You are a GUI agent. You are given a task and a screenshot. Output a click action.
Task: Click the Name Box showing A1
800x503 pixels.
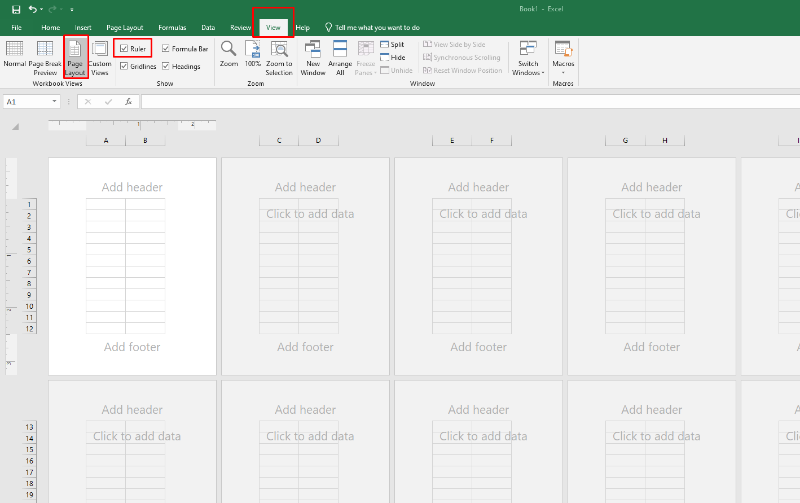[28, 102]
